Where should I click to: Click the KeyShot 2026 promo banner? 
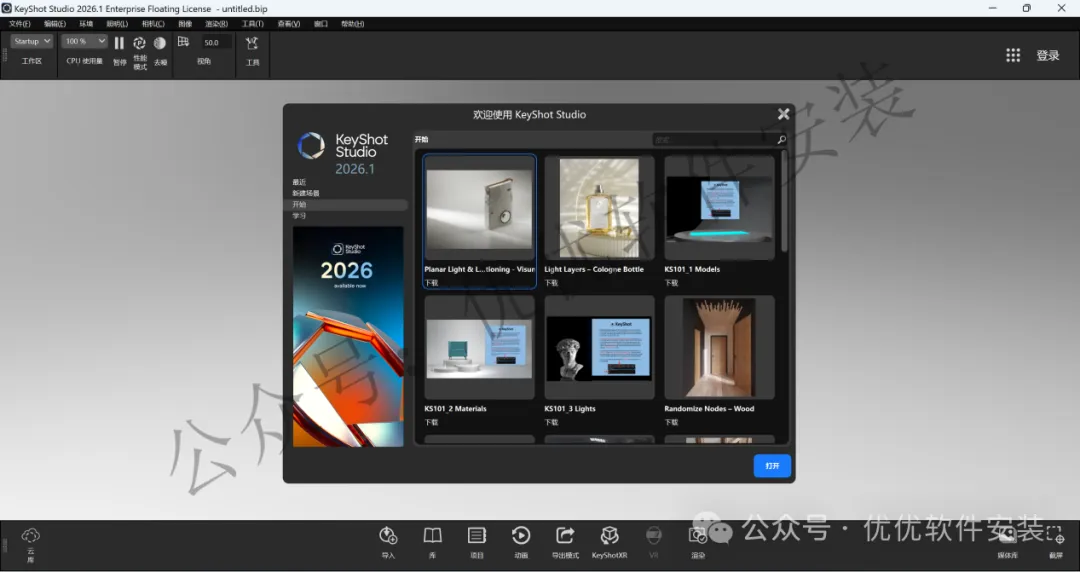tap(349, 336)
